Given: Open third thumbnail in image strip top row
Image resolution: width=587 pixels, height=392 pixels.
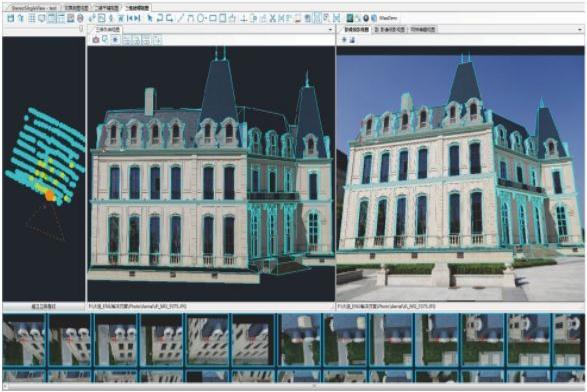Looking at the screenshot, I should [x=116, y=340].
